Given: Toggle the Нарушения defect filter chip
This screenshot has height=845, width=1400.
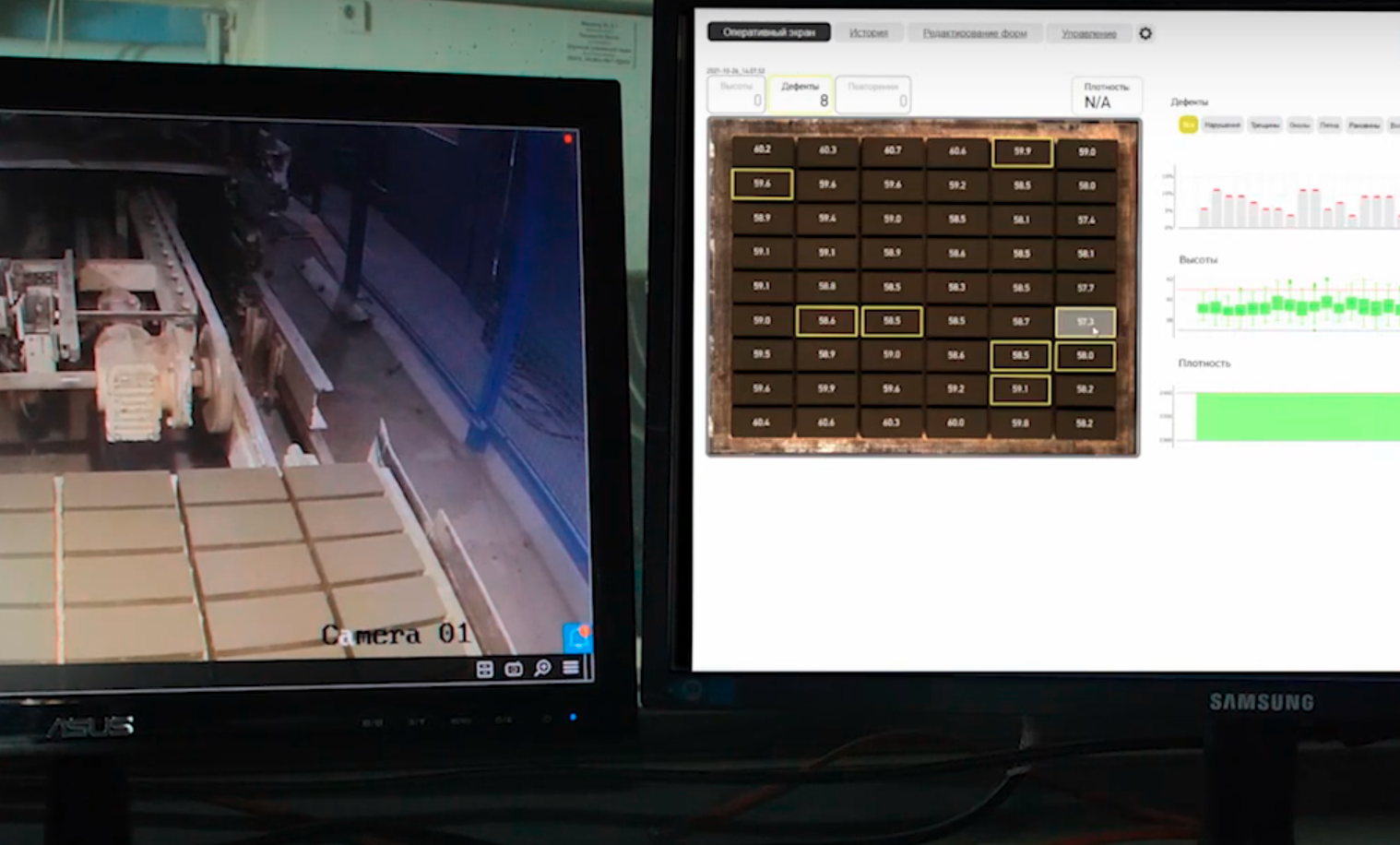Looking at the screenshot, I should pos(1222,125).
